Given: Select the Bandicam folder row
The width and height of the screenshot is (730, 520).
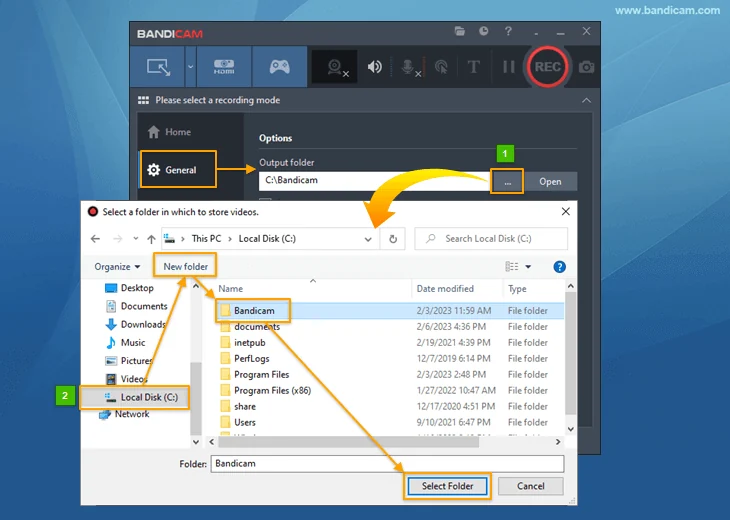Looking at the screenshot, I should click(390, 311).
